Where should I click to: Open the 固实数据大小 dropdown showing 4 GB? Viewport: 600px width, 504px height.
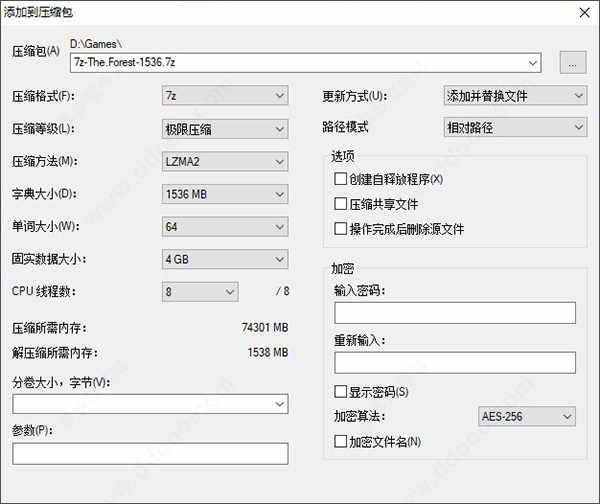pyautogui.click(x=225, y=259)
